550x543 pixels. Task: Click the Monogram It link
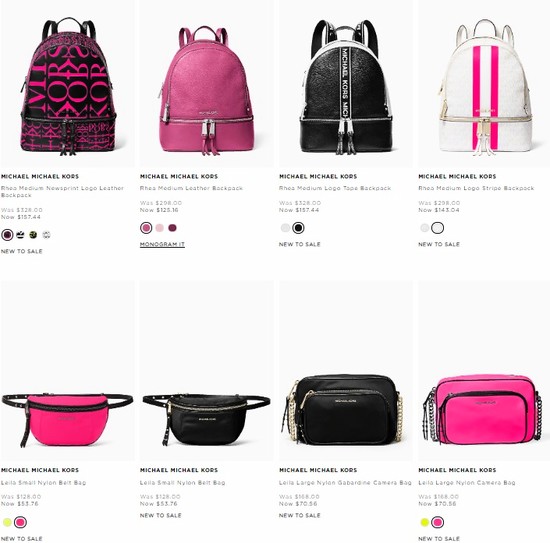coord(162,244)
